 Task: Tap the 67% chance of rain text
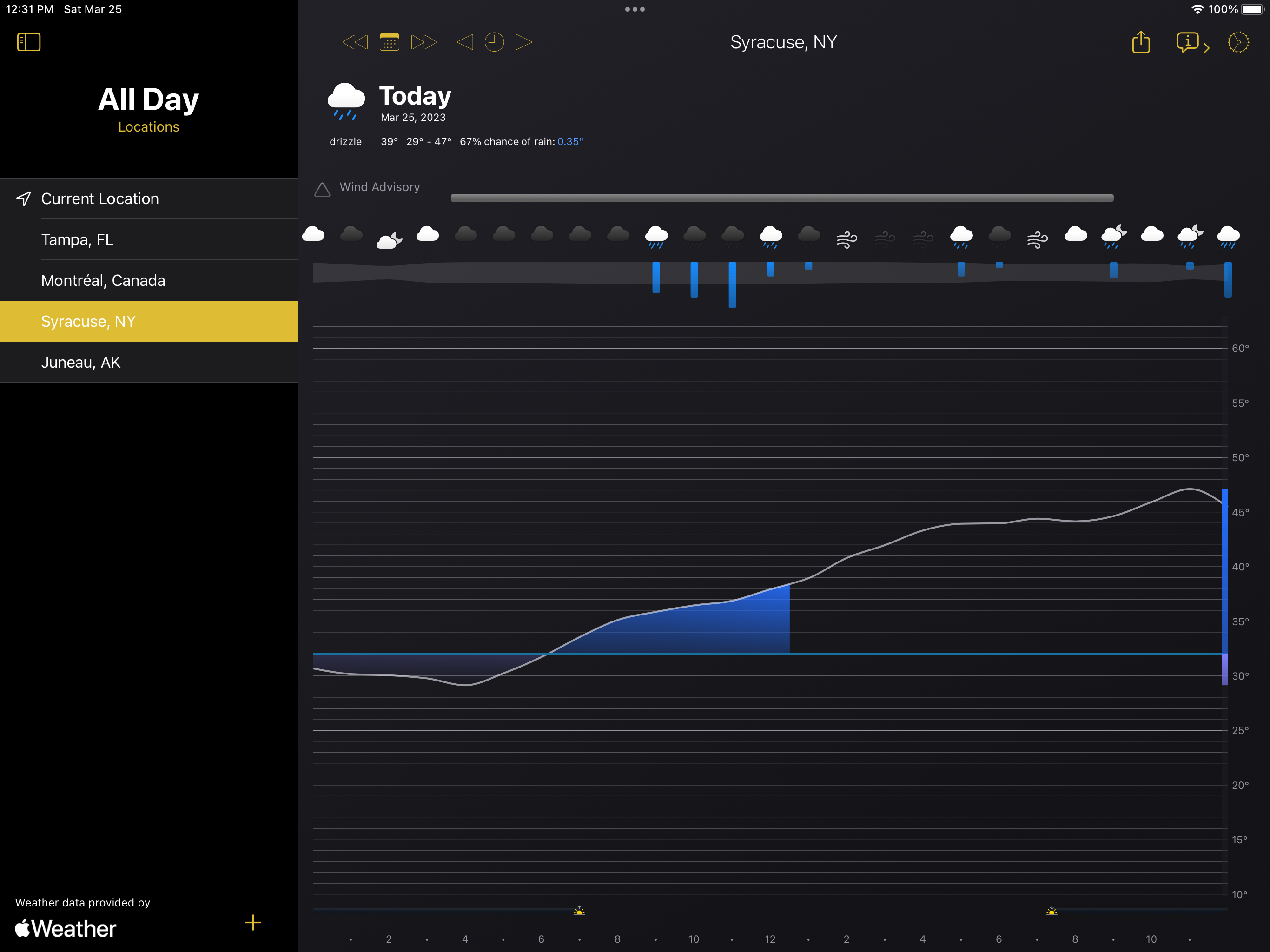point(507,141)
